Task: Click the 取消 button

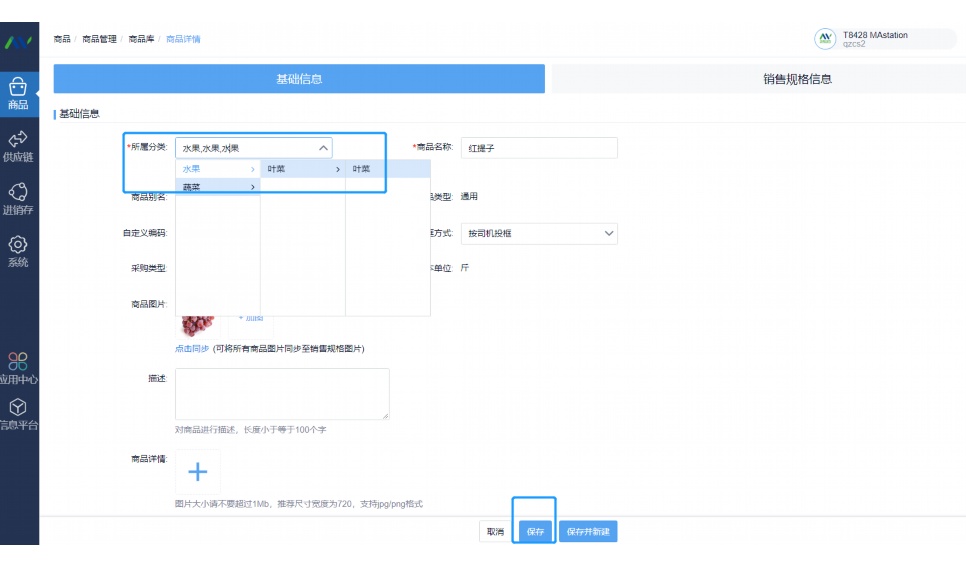Action: pyautogui.click(x=495, y=532)
